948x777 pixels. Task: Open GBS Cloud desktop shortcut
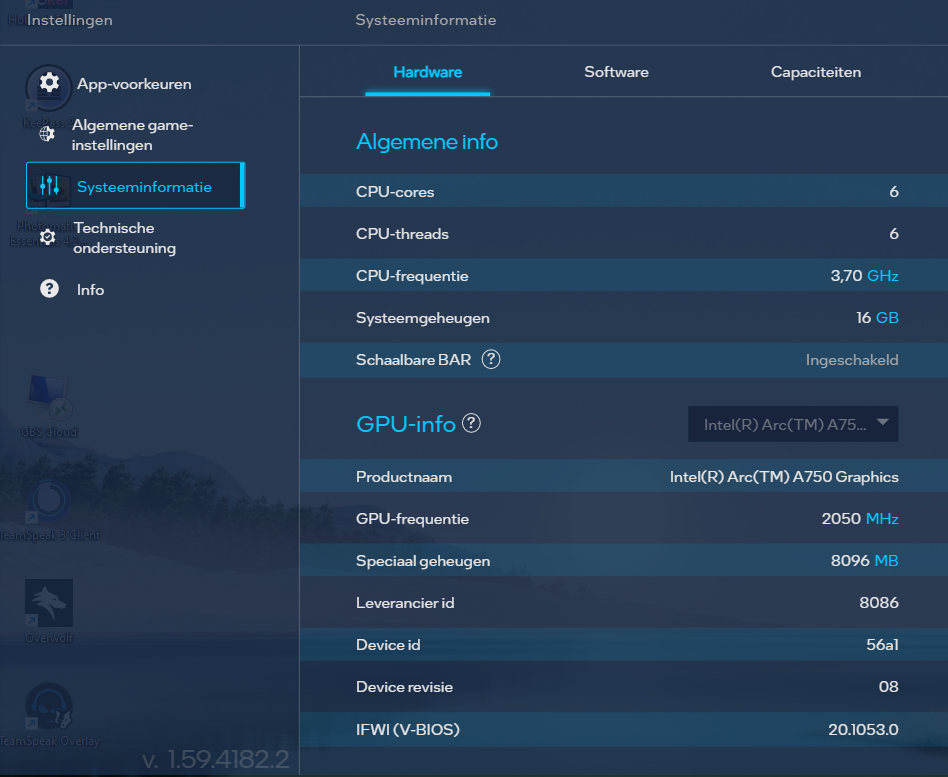(49, 405)
